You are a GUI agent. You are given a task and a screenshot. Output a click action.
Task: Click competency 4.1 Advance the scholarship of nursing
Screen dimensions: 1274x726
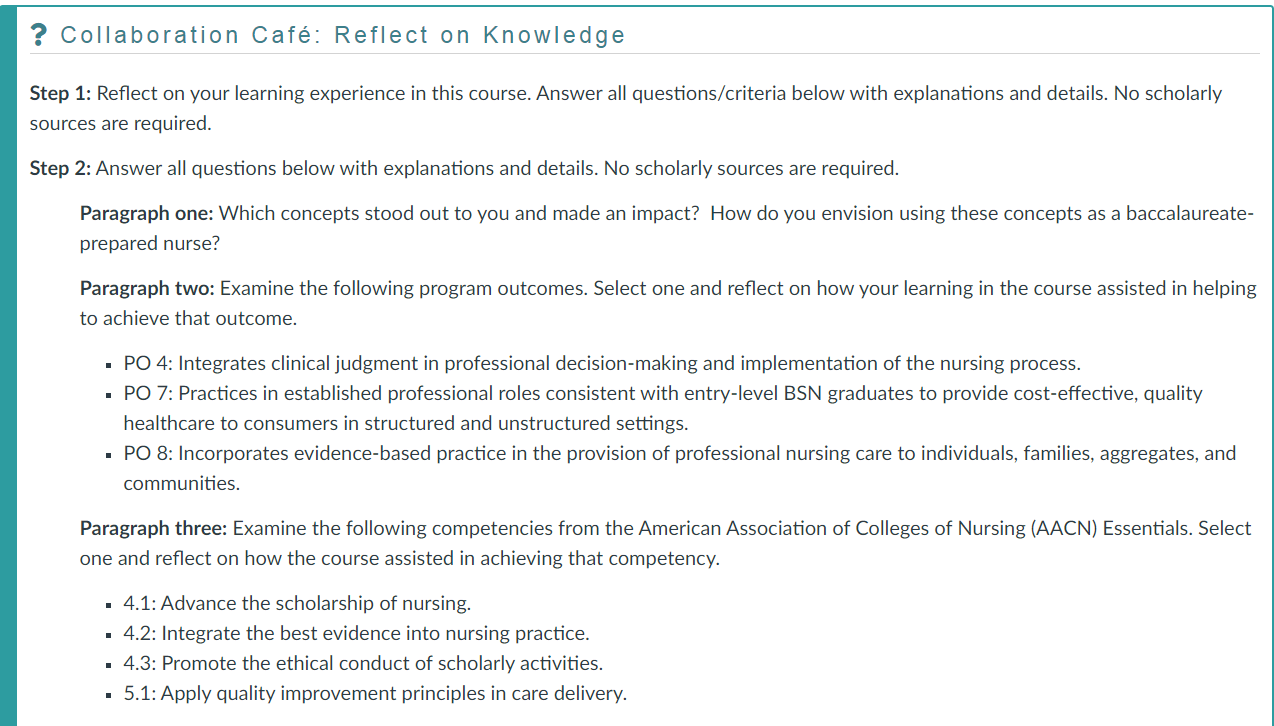point(297,603)
